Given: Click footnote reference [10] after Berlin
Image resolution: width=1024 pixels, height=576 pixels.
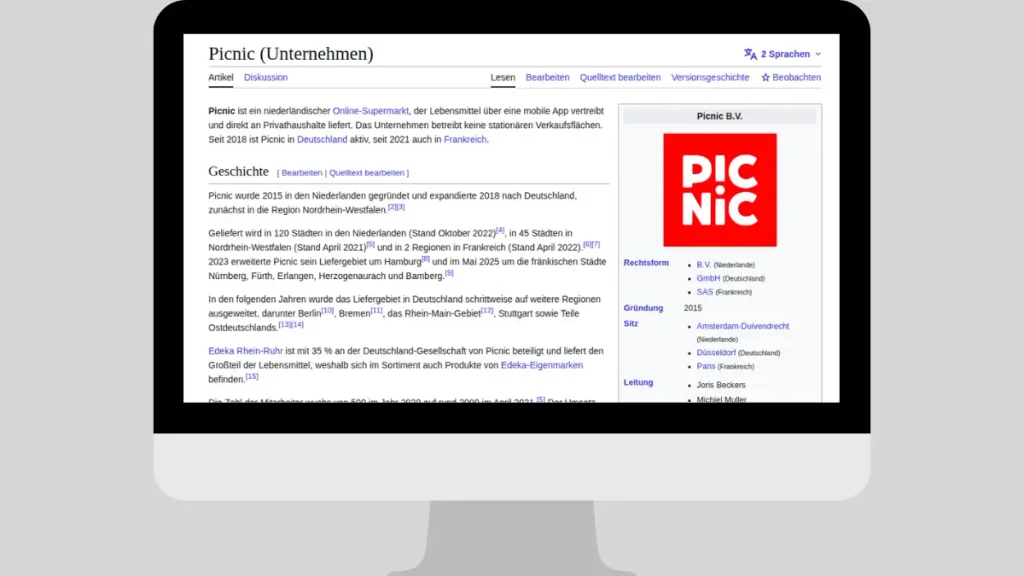Looking at the screenshot, I should 327,310.
